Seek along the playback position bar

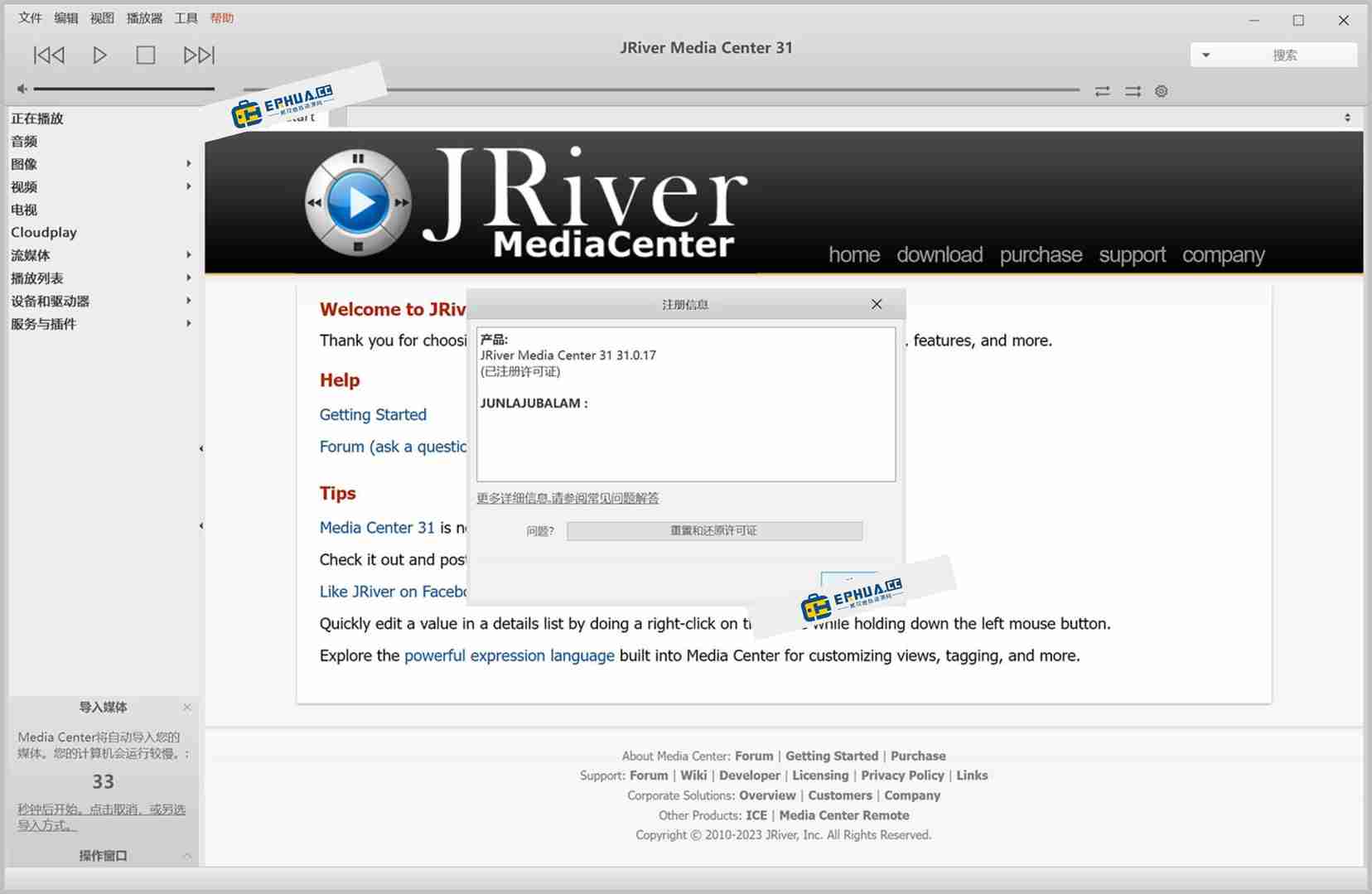[661, 89]
